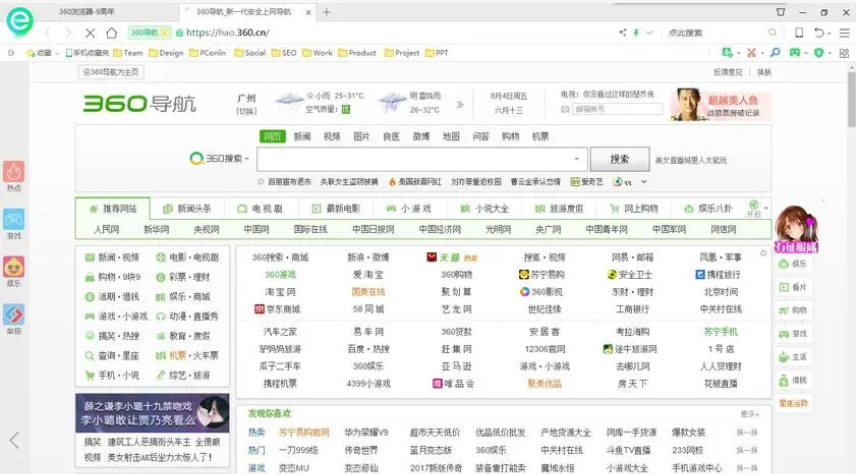Open the SEO bookmark folder

click(x=284, y=53)
